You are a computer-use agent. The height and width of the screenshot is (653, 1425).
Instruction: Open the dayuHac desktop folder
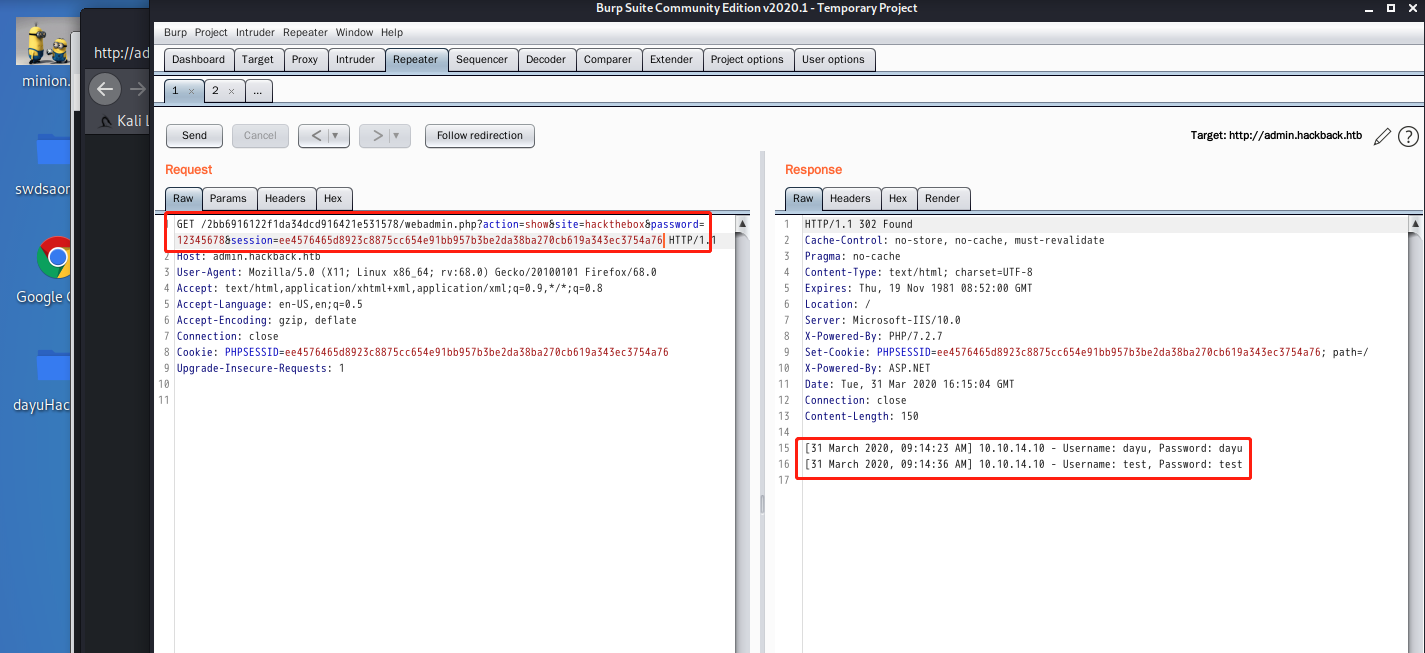point(53,365)
